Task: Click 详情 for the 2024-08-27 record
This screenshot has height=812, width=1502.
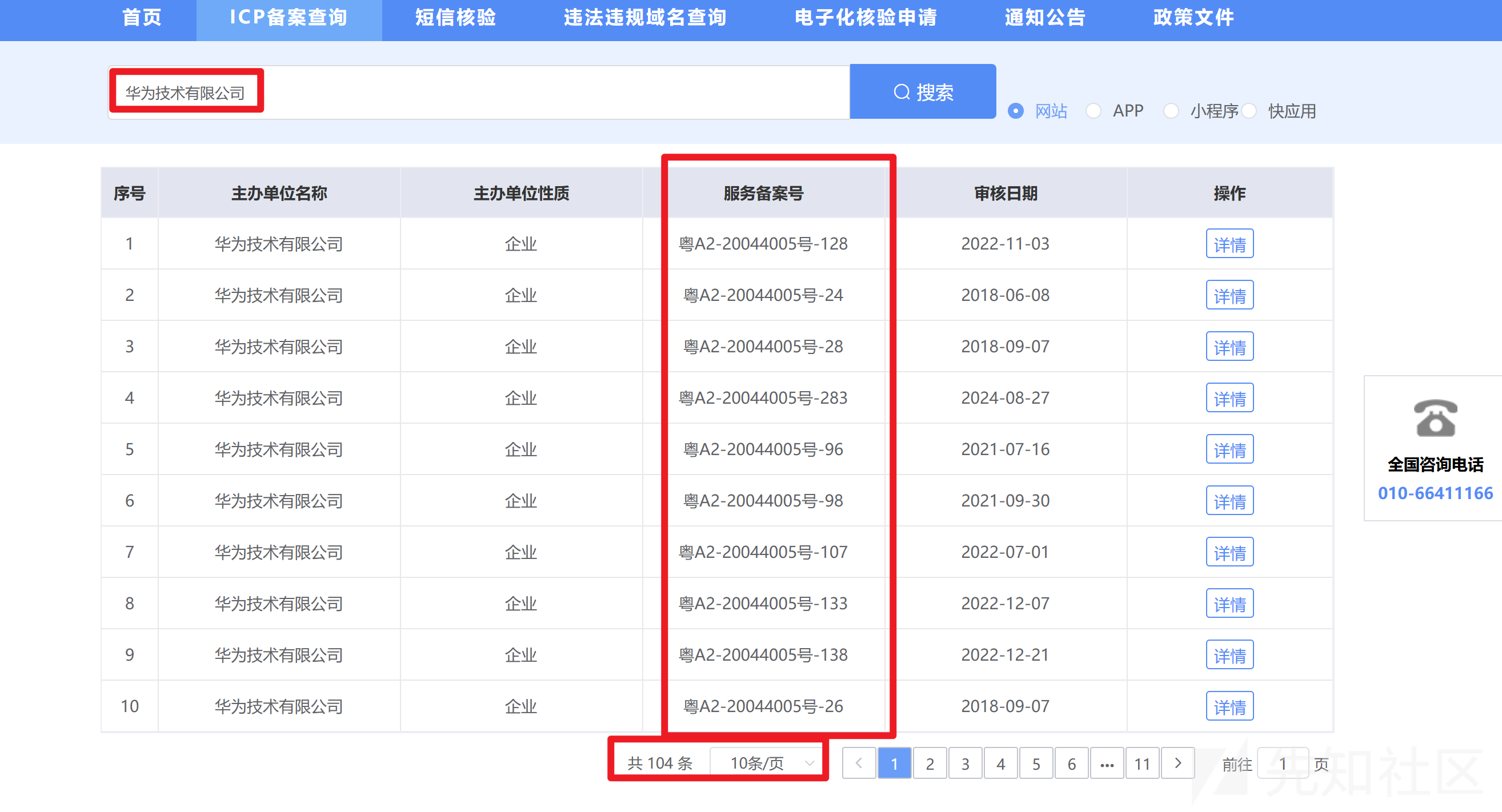Action: pos(1229,397)
